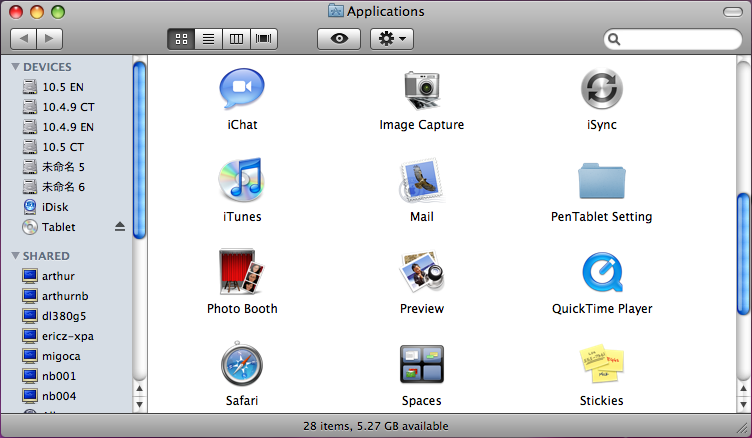Select the Photo Booth icon
The width and height of the screenshot is (752, 438).
[241, 272]
